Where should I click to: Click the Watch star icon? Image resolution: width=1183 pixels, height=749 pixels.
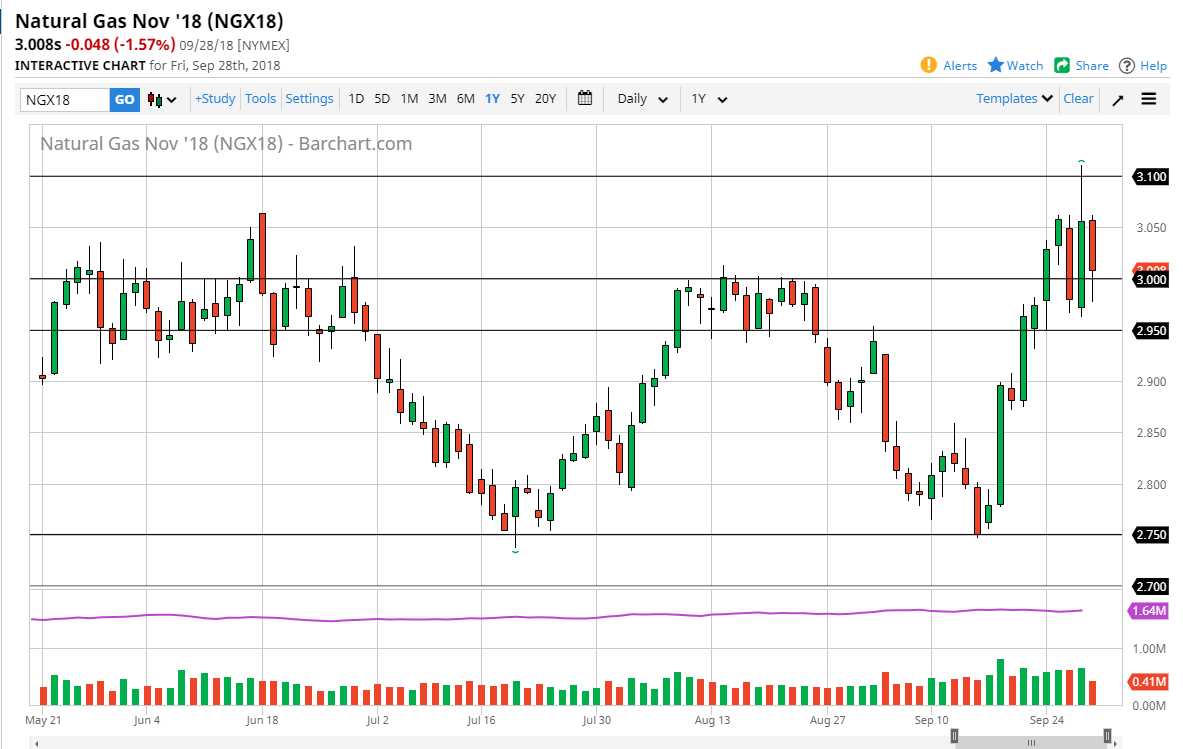click(x=996, y=65)
